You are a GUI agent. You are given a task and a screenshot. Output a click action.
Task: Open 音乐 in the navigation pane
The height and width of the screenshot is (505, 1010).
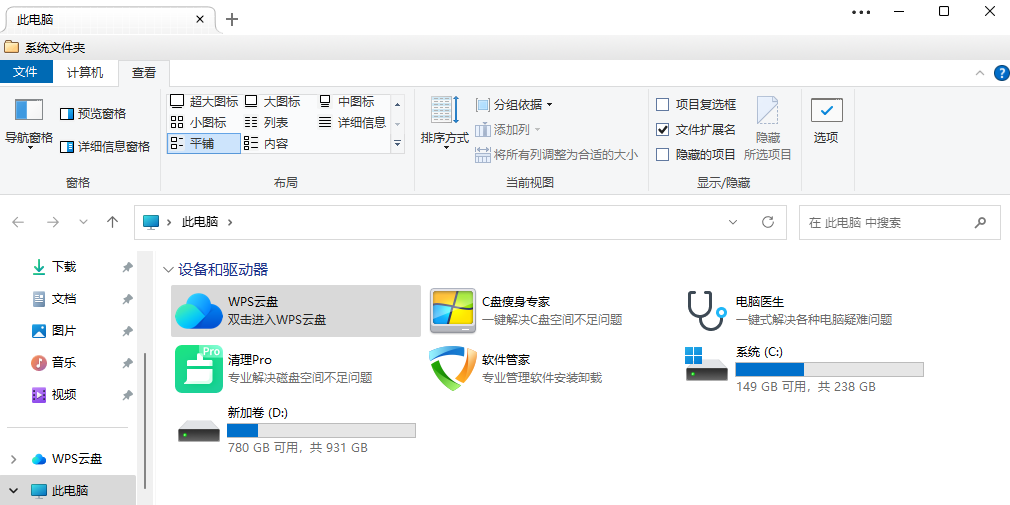coord(64,363)
